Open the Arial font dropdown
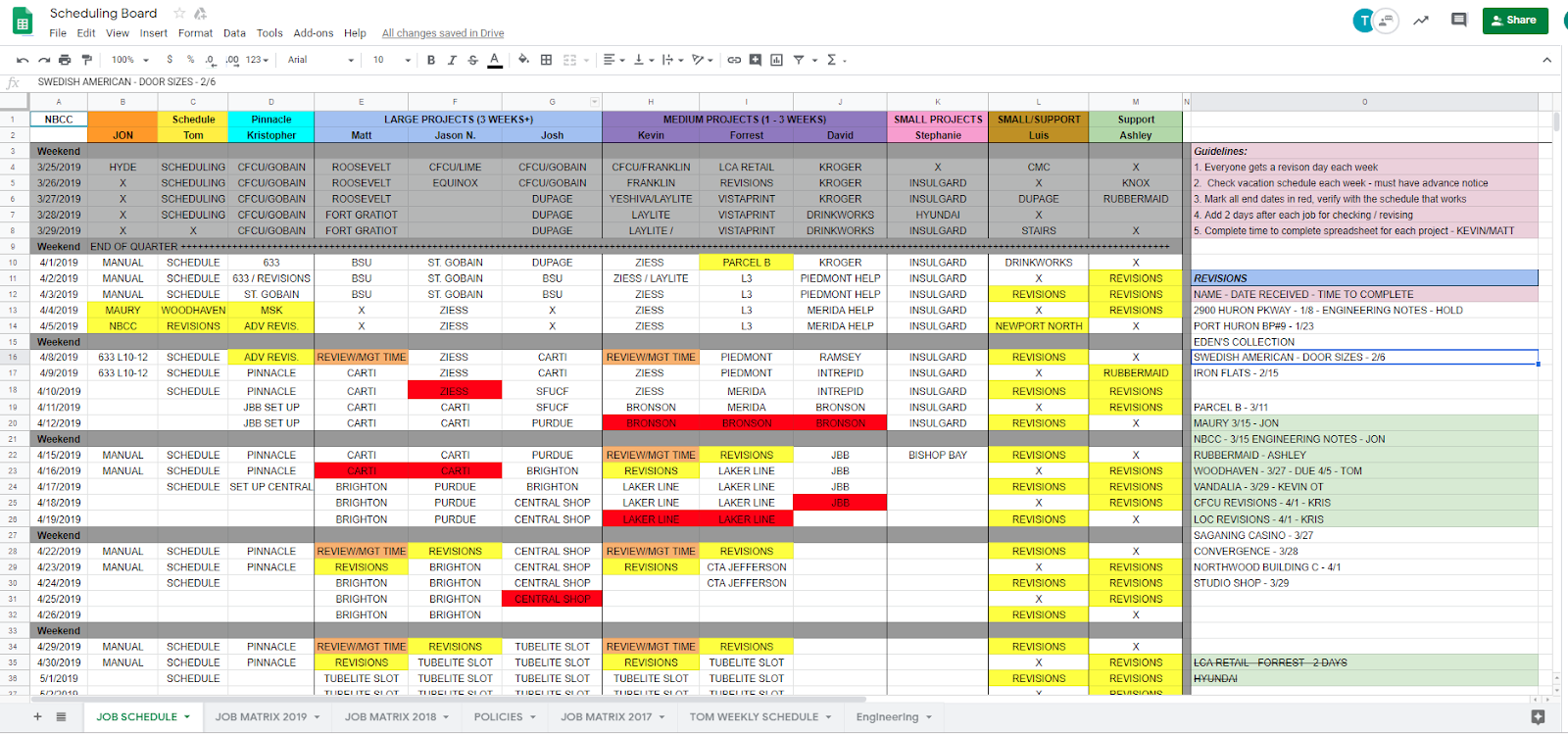The image size is (1568, 734). pyautogui.click(x=320, y=60)
